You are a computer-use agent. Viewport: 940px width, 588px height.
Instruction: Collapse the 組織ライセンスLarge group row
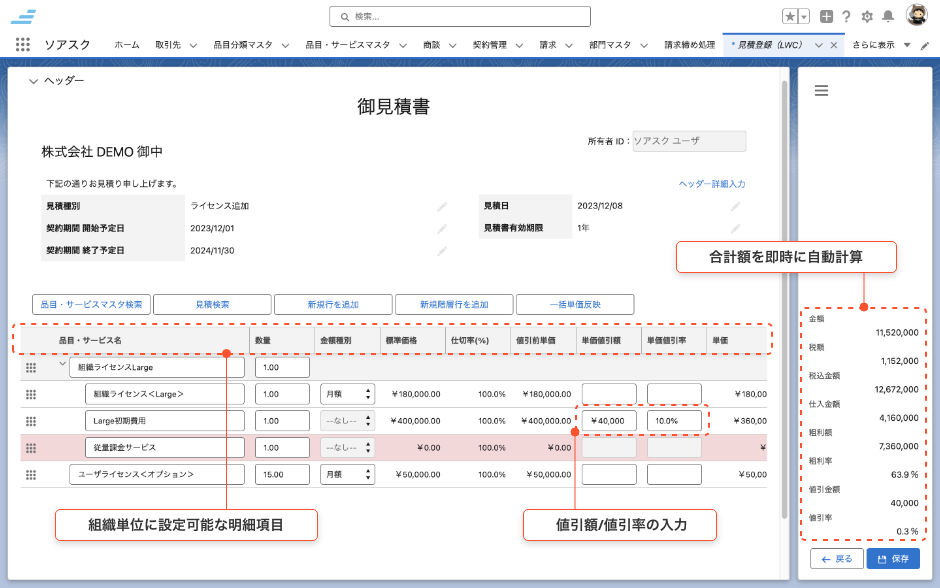[61, 366]
